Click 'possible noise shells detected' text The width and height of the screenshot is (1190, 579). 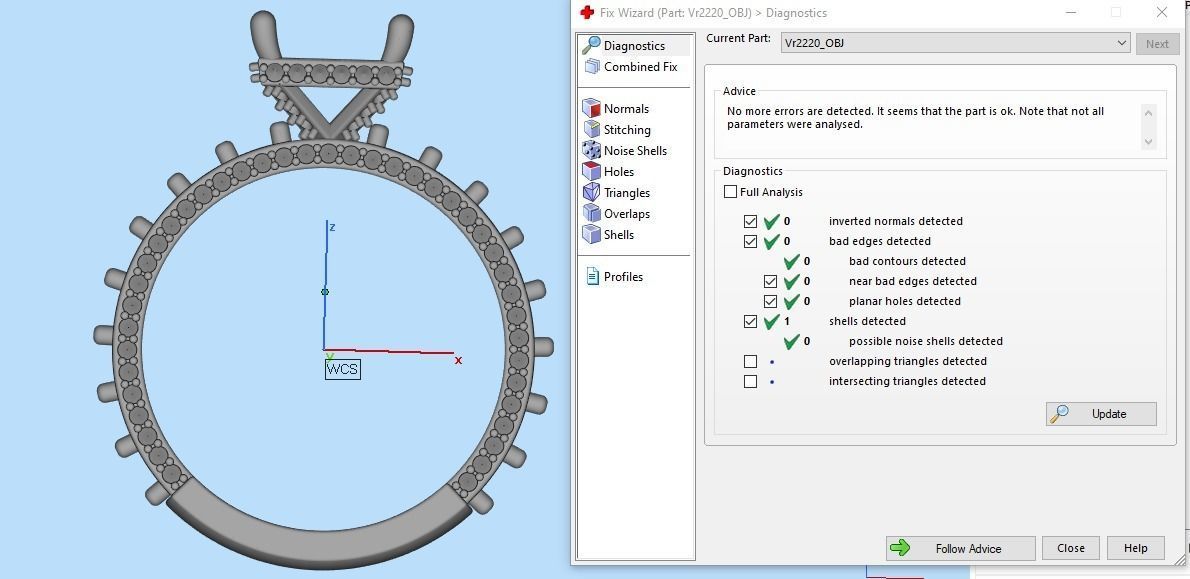point(926,341)
